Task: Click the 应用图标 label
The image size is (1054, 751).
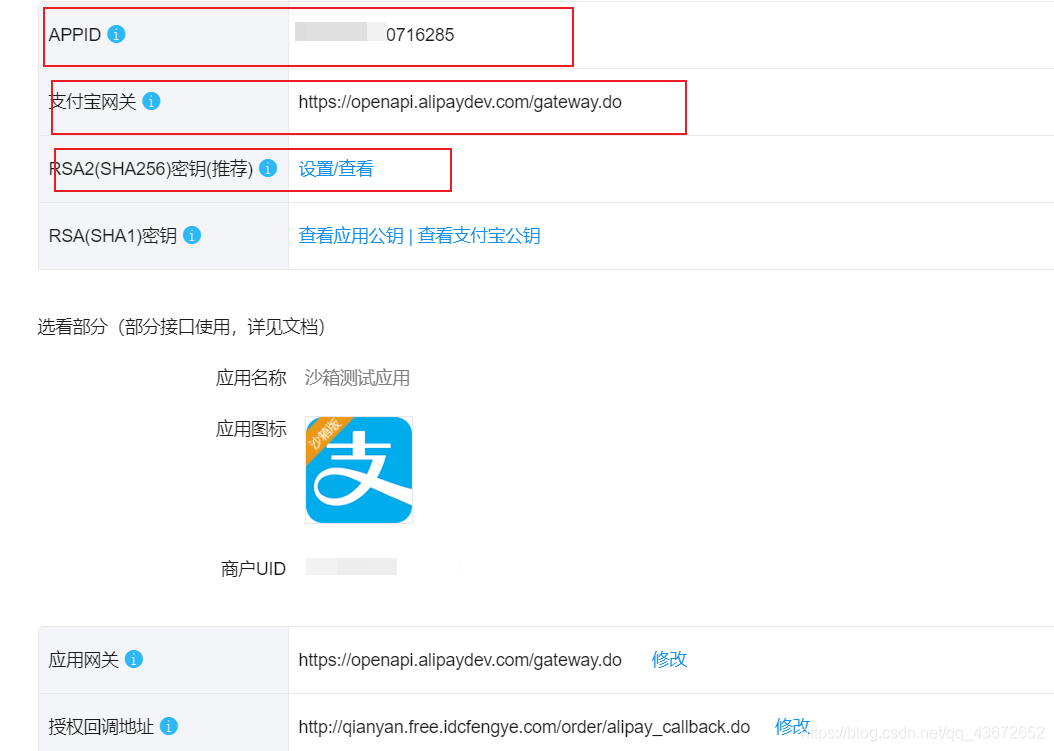Action: point(251,429)
